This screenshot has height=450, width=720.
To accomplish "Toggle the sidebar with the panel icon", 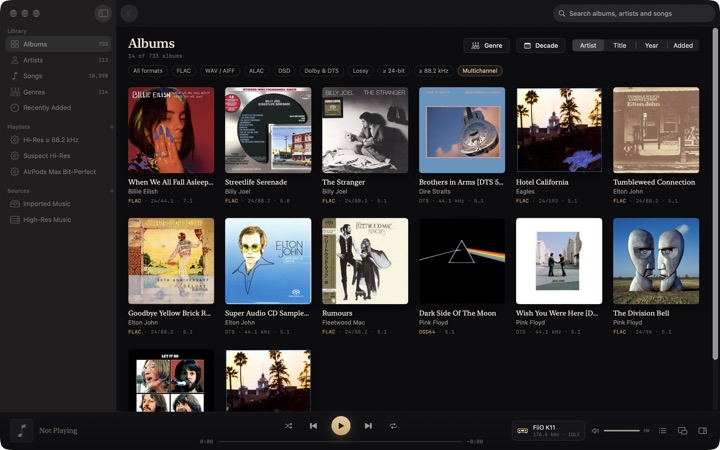I will [x=103, y=13].
